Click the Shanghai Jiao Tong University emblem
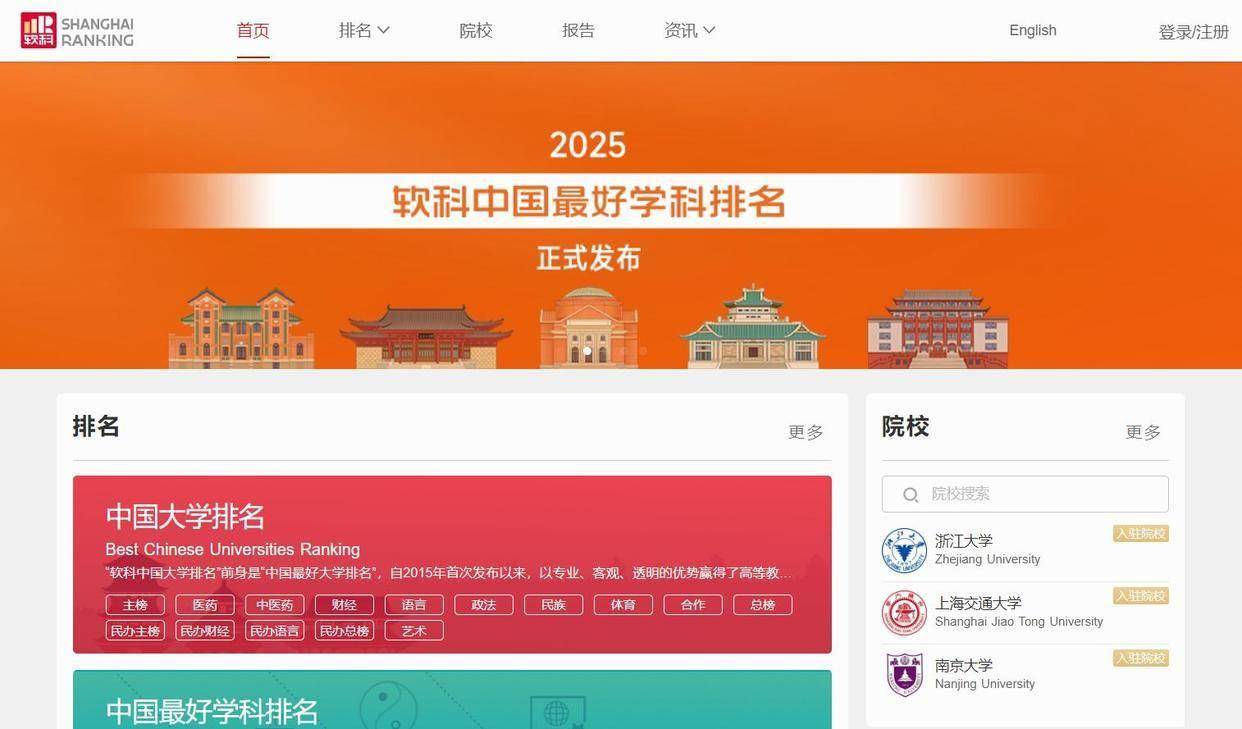The width and height of the screenshot is (1242, 729). [x=904, y=612]
